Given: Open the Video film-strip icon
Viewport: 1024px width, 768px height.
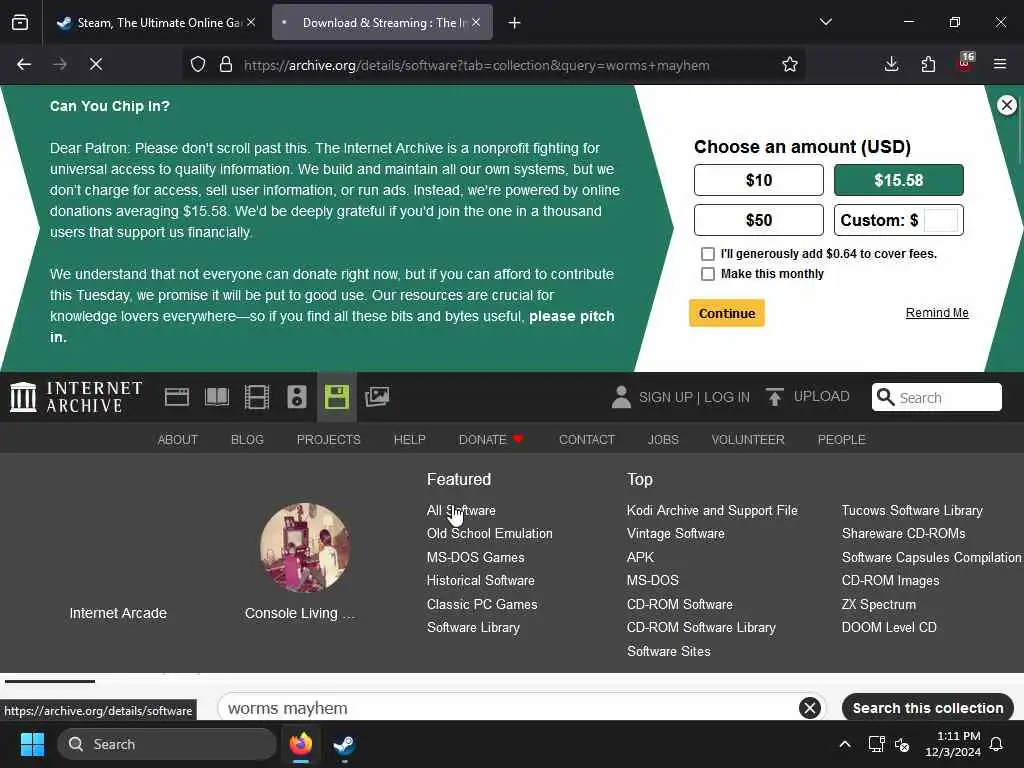Looking at the screenshot, I should (257, 397).
